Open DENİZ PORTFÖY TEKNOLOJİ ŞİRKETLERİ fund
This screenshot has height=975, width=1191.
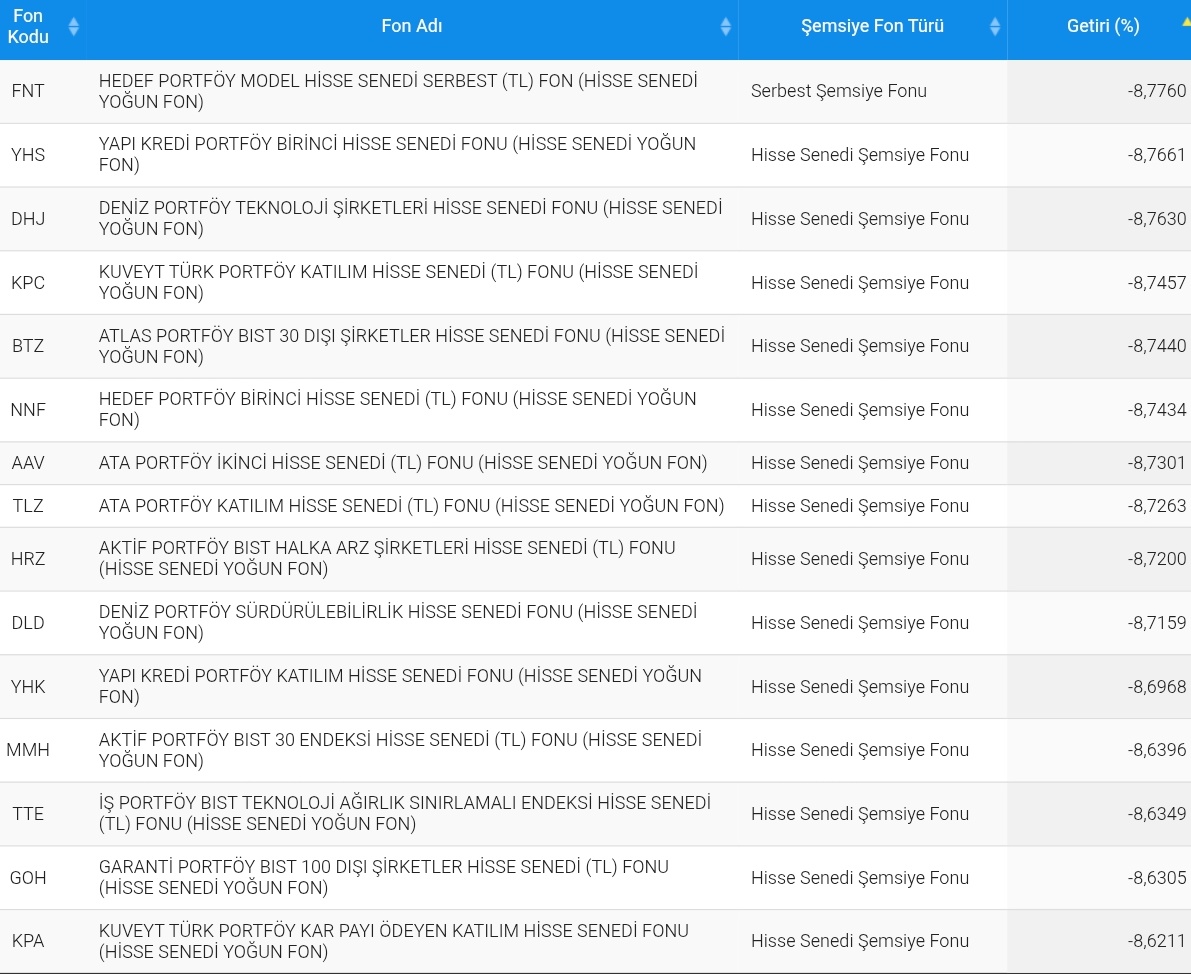(x=410, y=218)
